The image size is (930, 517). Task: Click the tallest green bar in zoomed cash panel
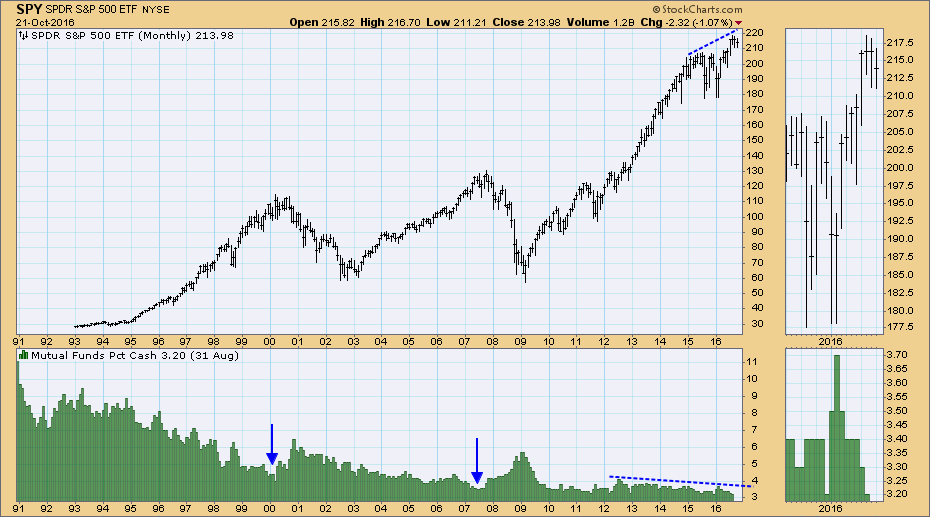coord(836,426)
